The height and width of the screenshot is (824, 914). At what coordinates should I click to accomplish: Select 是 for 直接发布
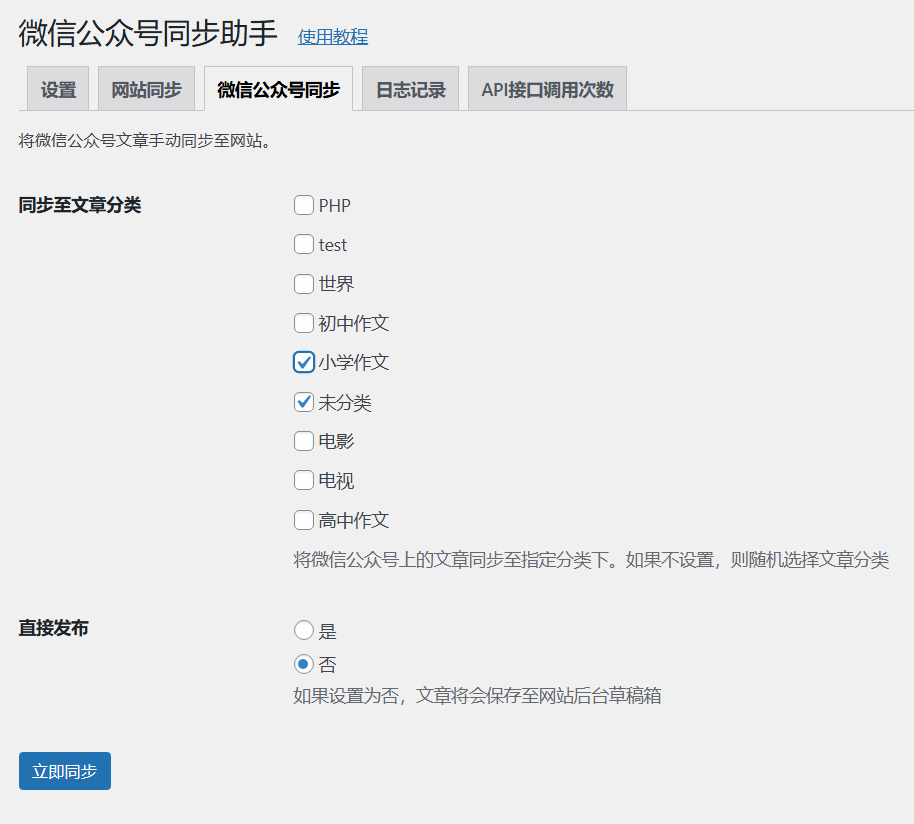[304, 630]
